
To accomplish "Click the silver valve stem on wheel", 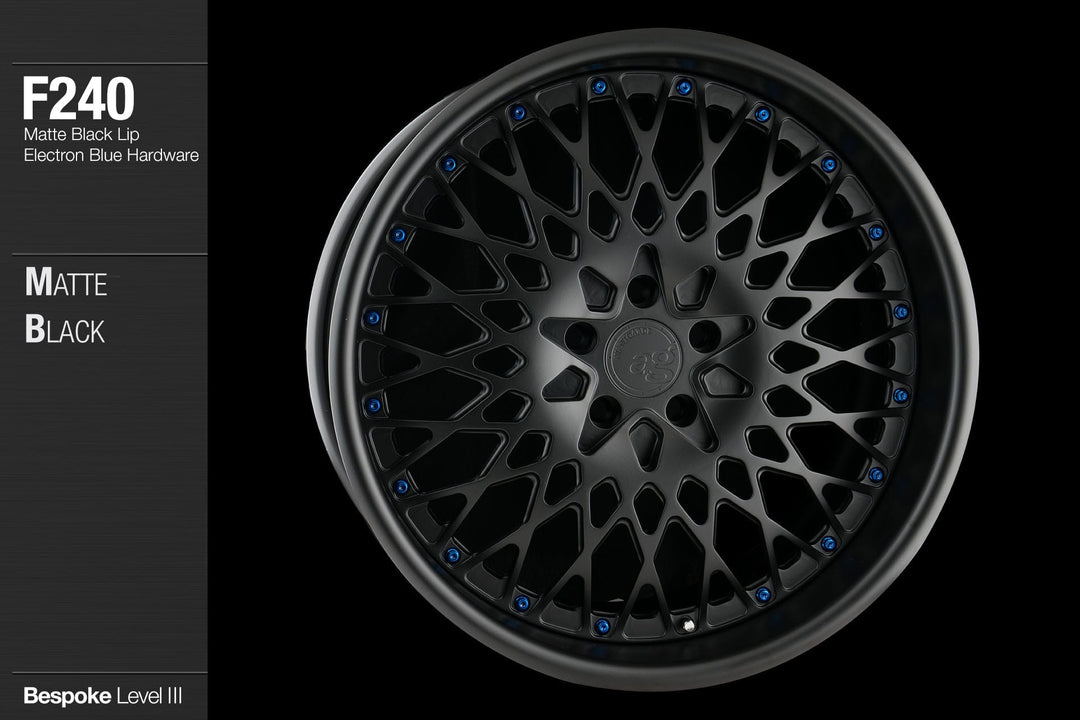I will click(x=688, y=627).
